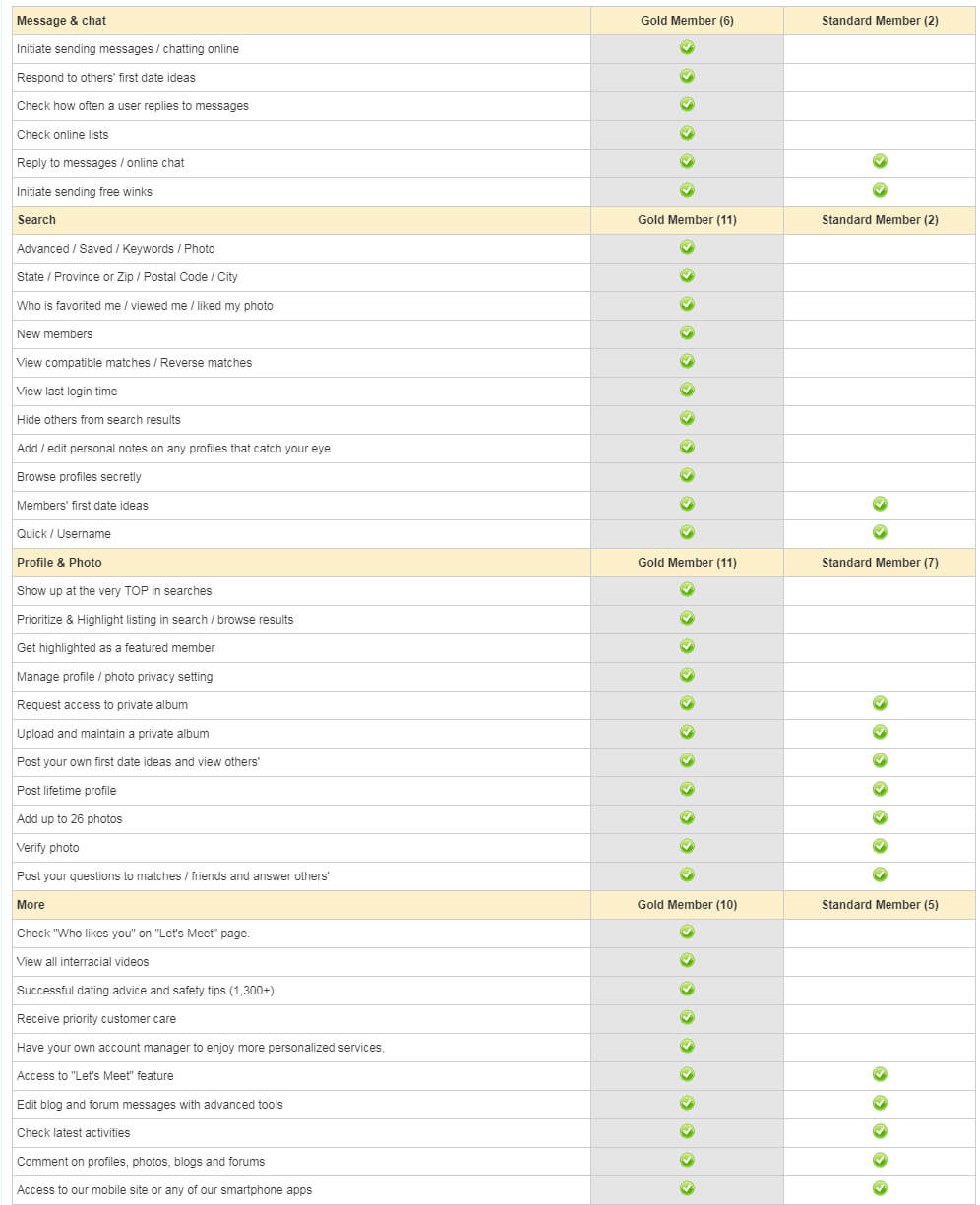Click Standard checkmark for 'Add up to 26 photos'
This screenshot has height=1205, width=980.
click(880, 817)
